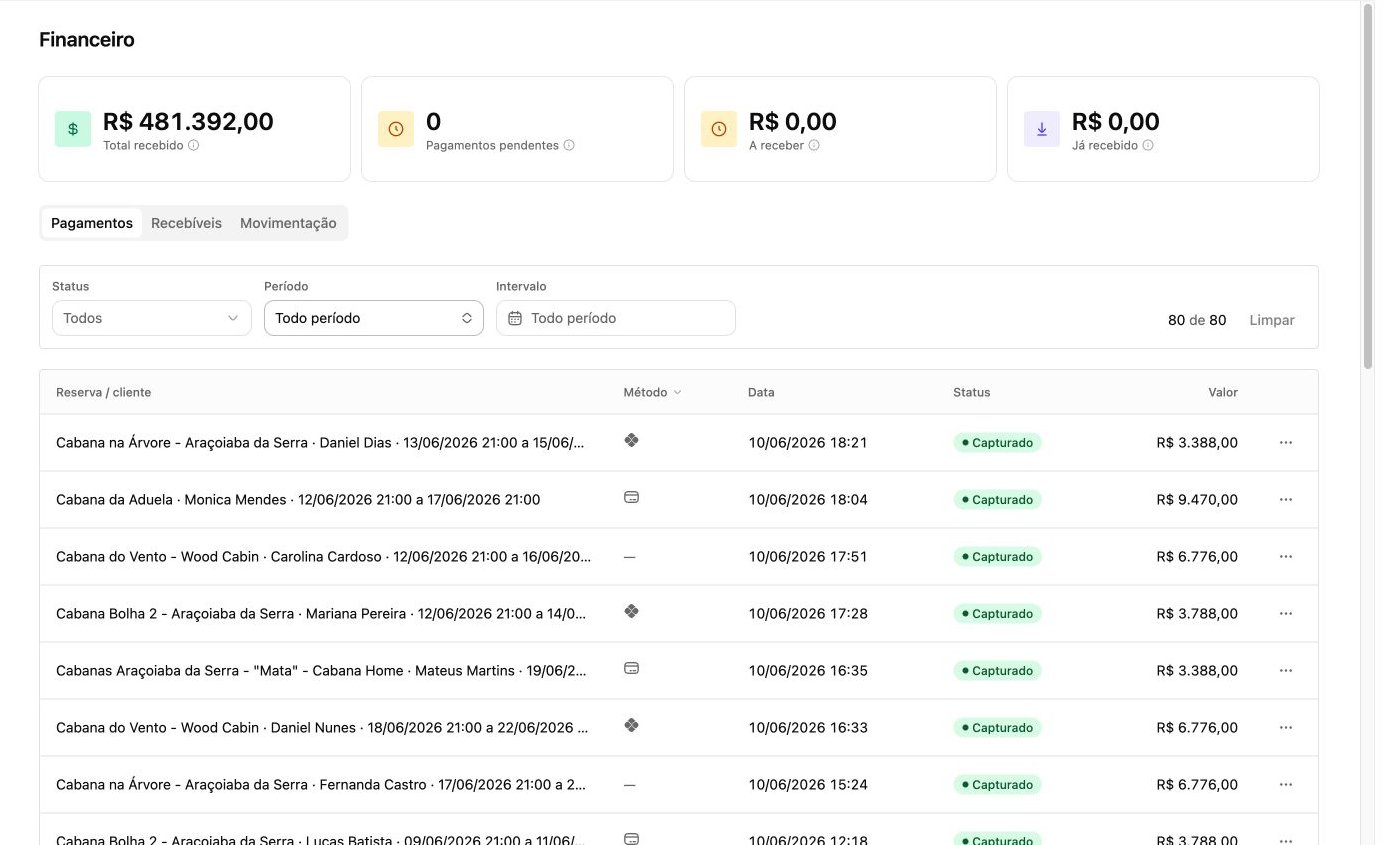Open the Status dropdown showing Todos
The width and height of the screenshot is (1390, 845).
152,318
